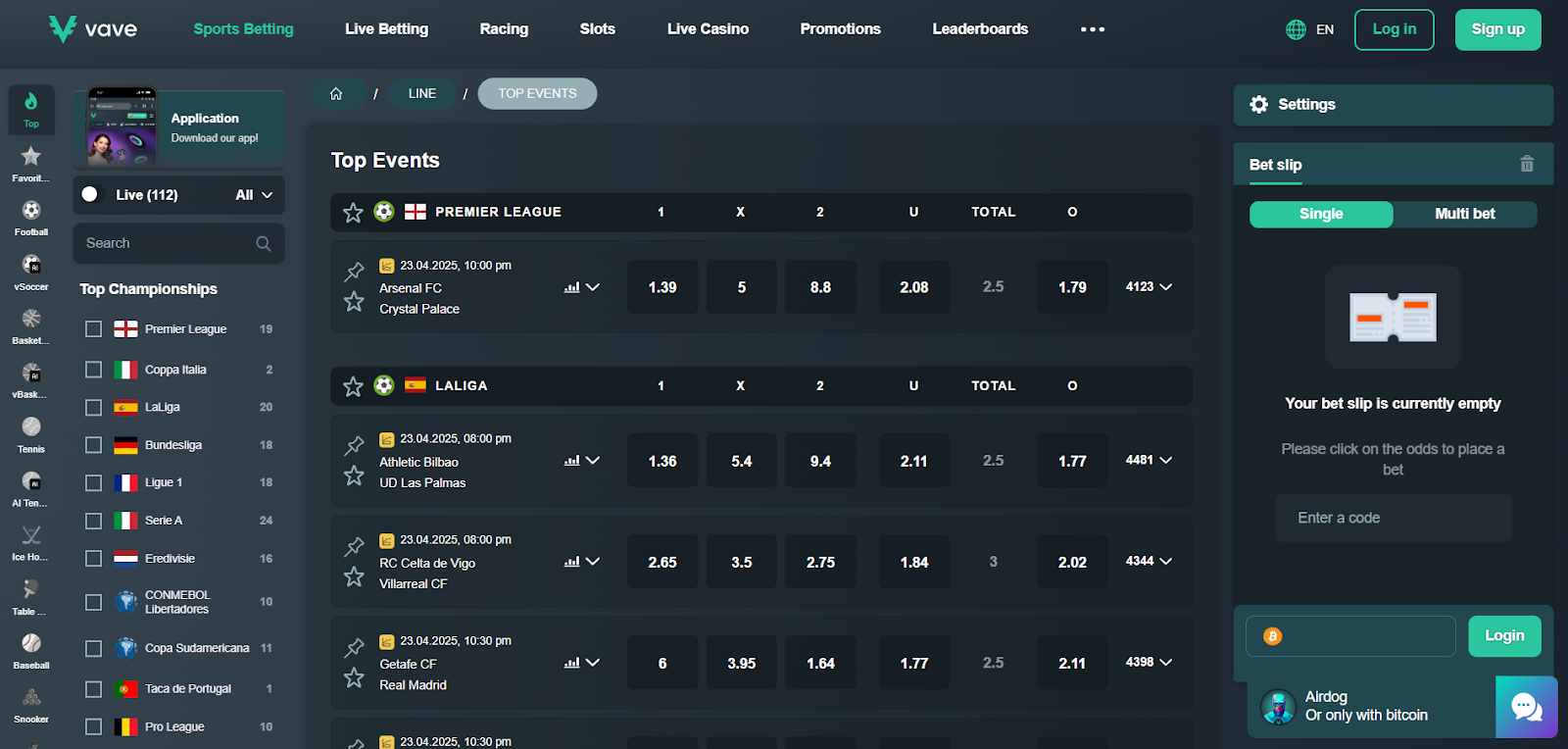Bet on Arsenal FC win at 1.39
This screenshot has height=749, width=1568.
click(662, 287)
